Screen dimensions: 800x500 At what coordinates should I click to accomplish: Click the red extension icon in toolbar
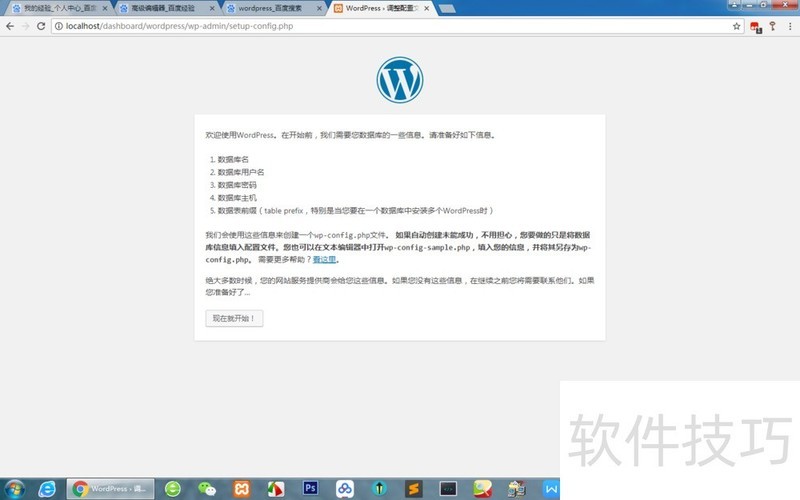(x=756, y=27)
